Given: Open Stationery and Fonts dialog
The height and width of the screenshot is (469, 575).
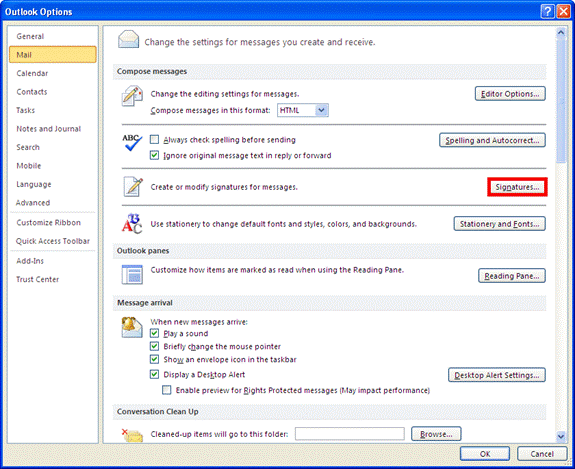Looking at the screenshot, I should [x=499, y=224].
